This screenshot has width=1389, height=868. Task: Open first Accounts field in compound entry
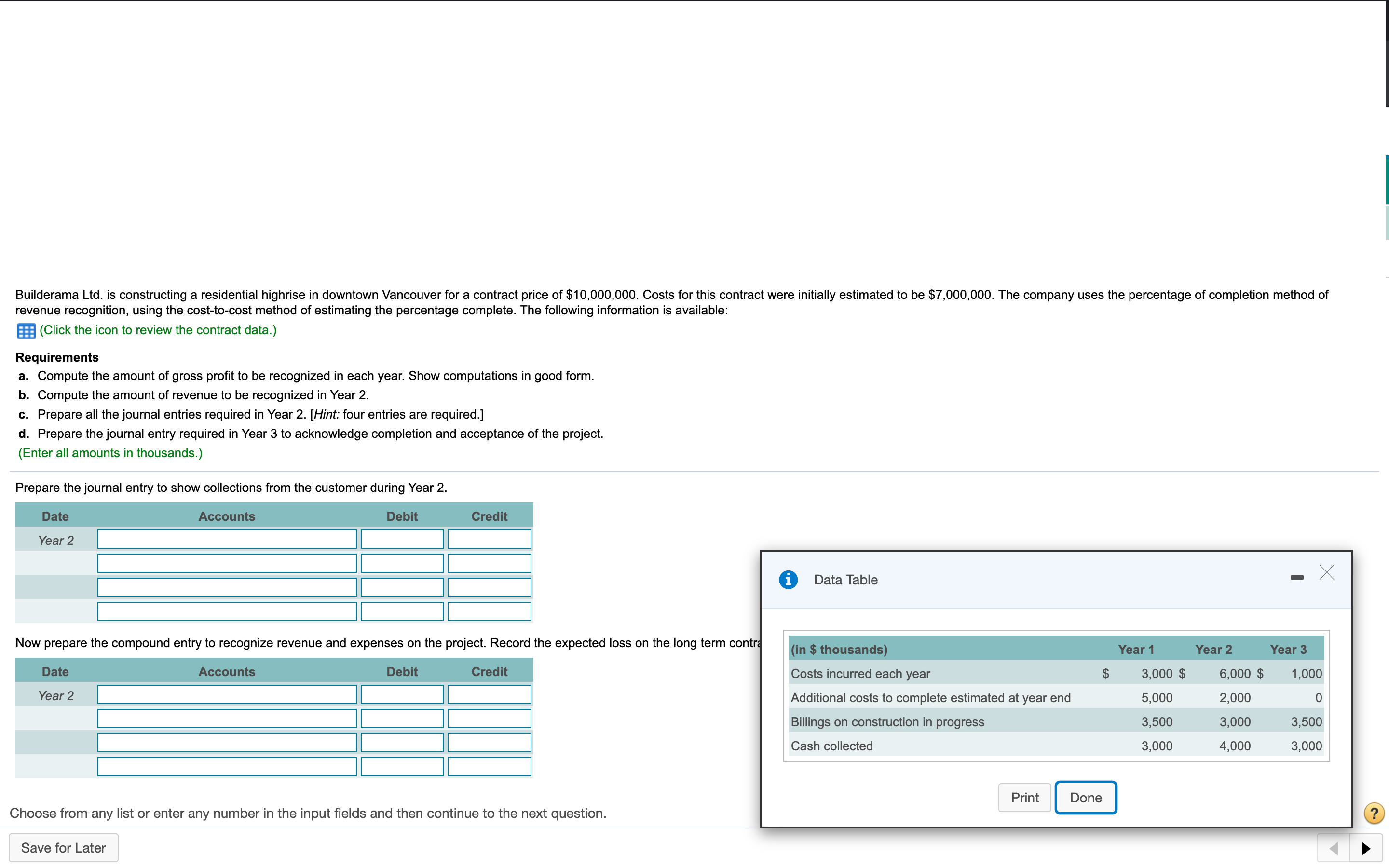(227, 694)
